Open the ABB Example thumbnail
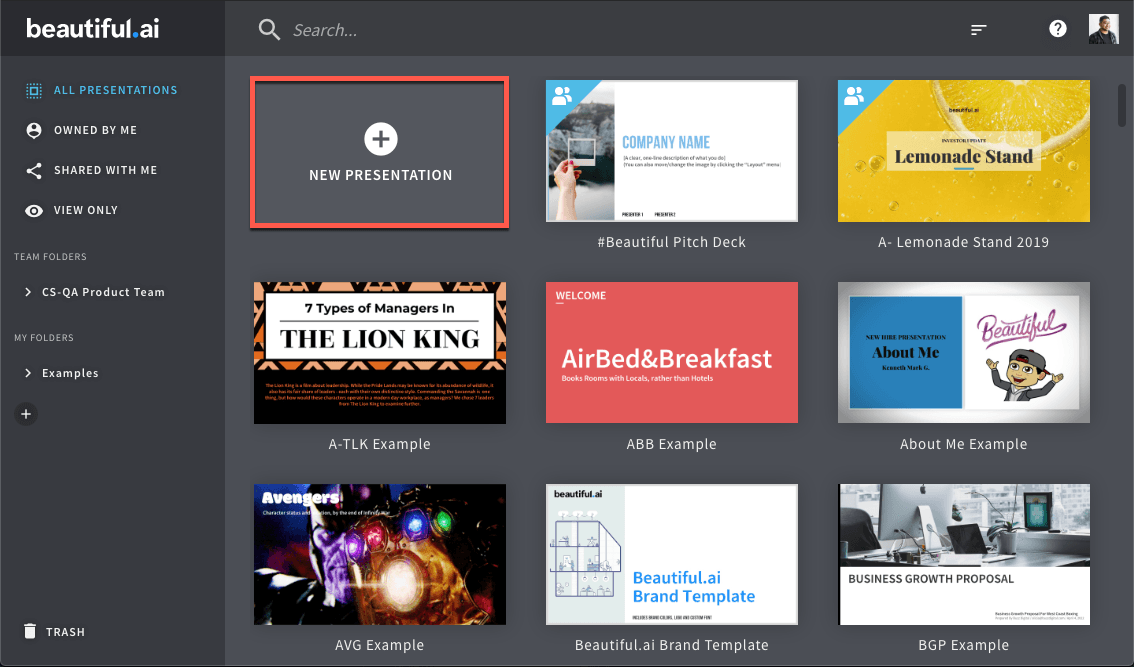The width and height of the screenshot is (1134, 667). (x=671, y=353)
